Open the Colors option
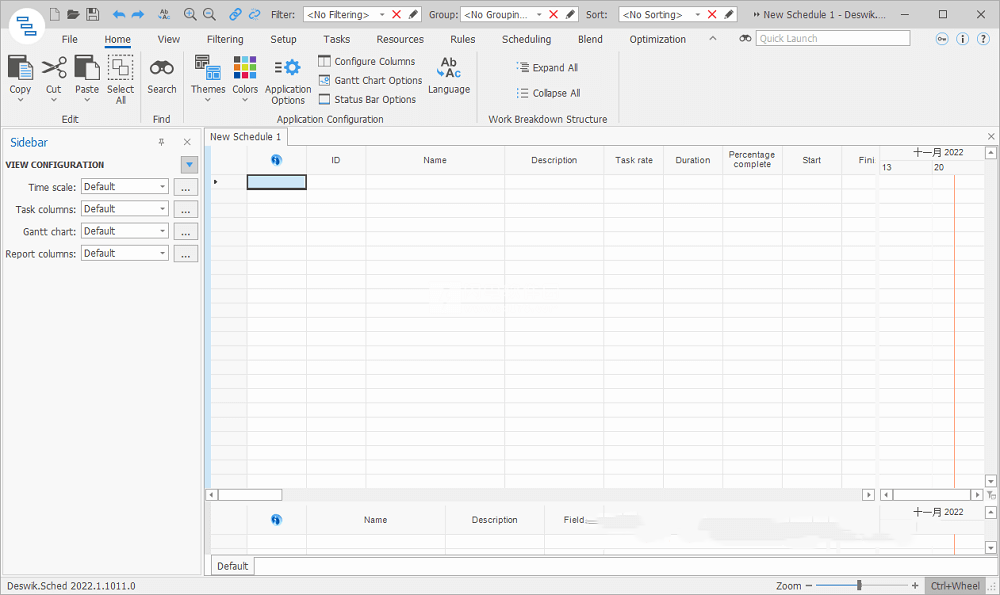 tap(245, 78)
